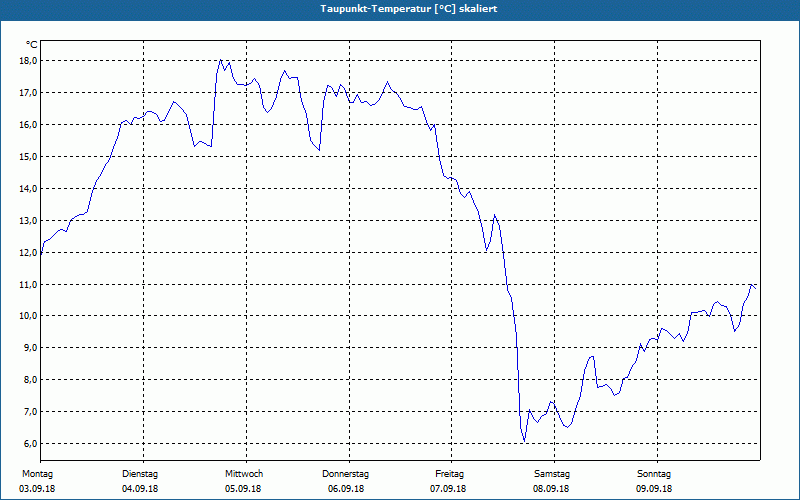The height and width of the screenshot is (500, 800).
Task: Click the Donnerstag day label
Action: 345,474
